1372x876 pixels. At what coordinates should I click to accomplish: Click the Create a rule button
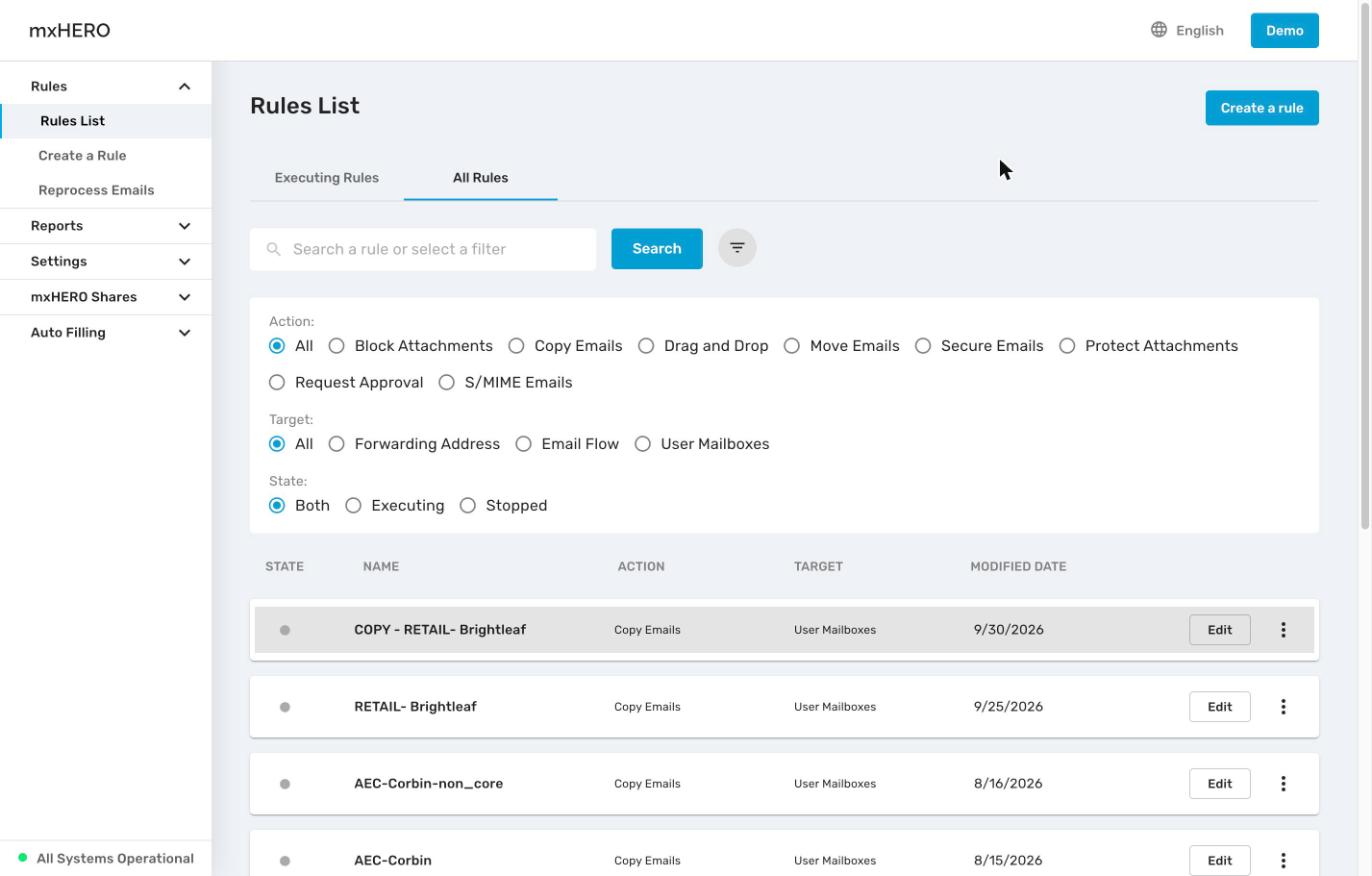pyautogui.click(x=1262, y=108)
